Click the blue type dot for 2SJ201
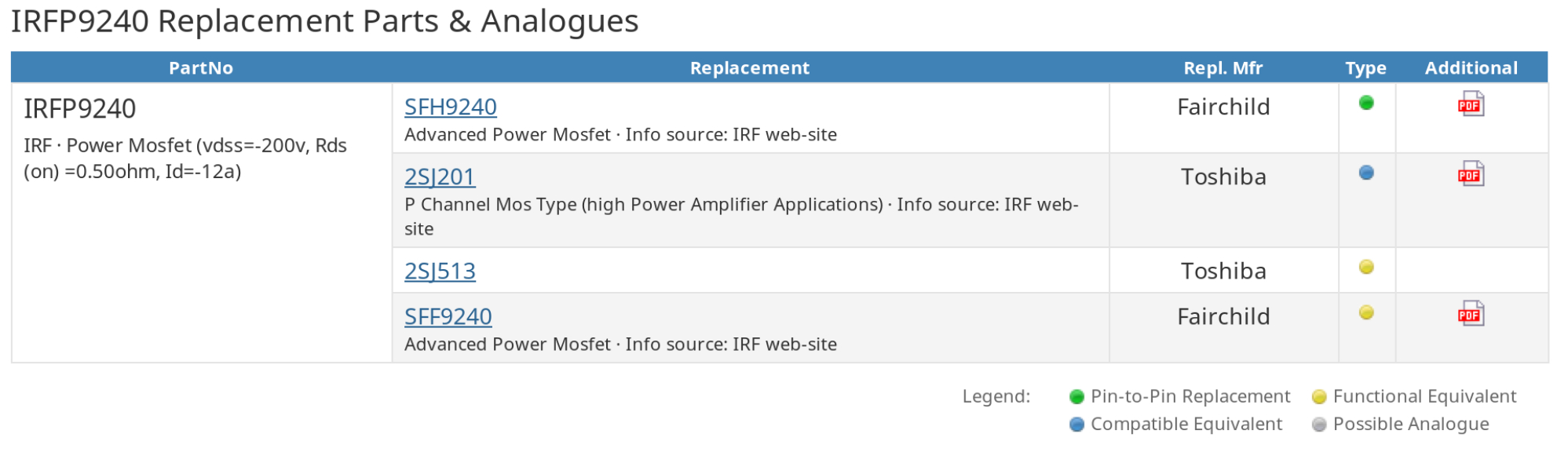 point(1366,173)
